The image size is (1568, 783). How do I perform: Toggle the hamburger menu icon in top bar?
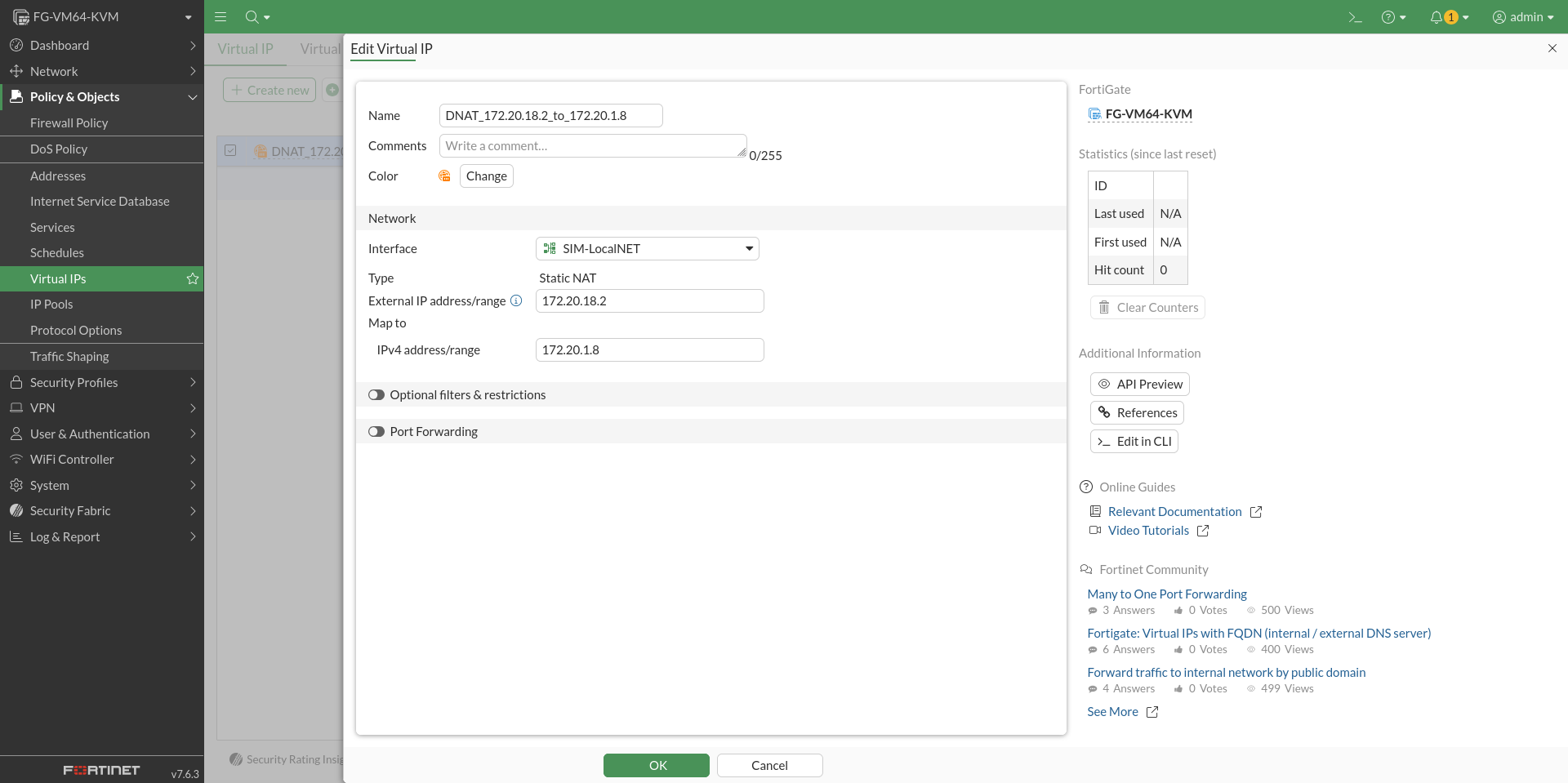click(x=220, y=16)
